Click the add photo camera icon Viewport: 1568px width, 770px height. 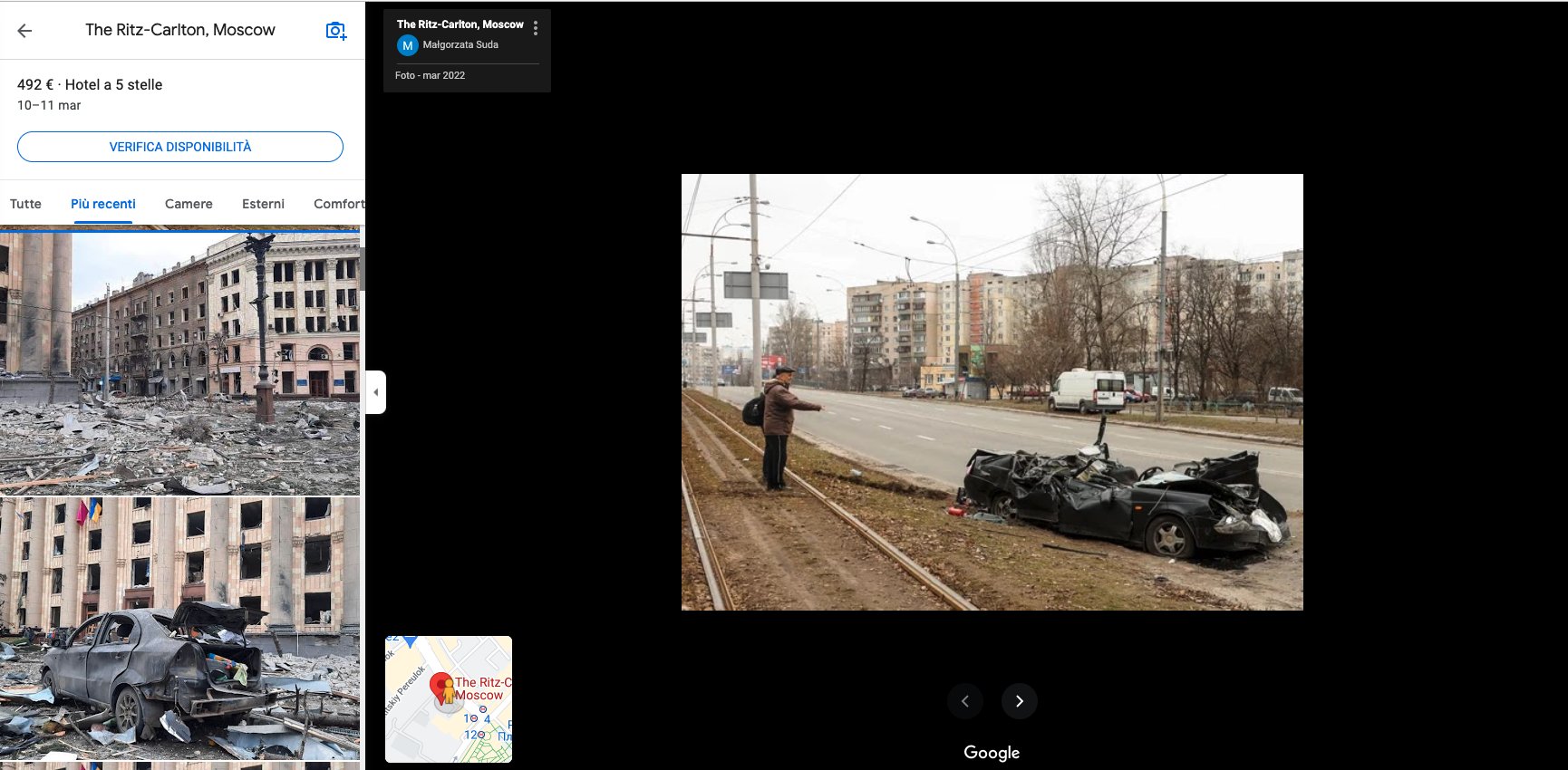point(335,31)
